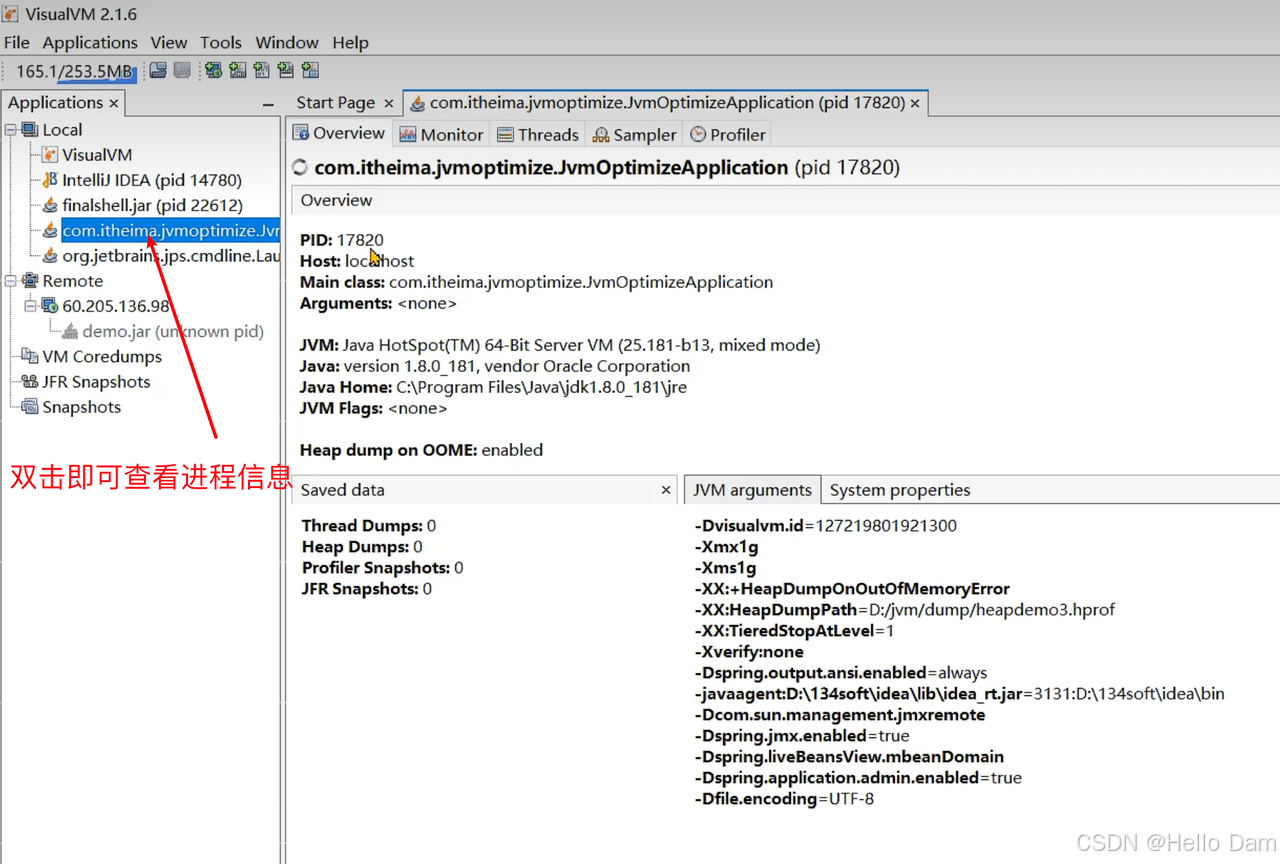
Task: Close the Start Page tab
Action: point(389,103)
